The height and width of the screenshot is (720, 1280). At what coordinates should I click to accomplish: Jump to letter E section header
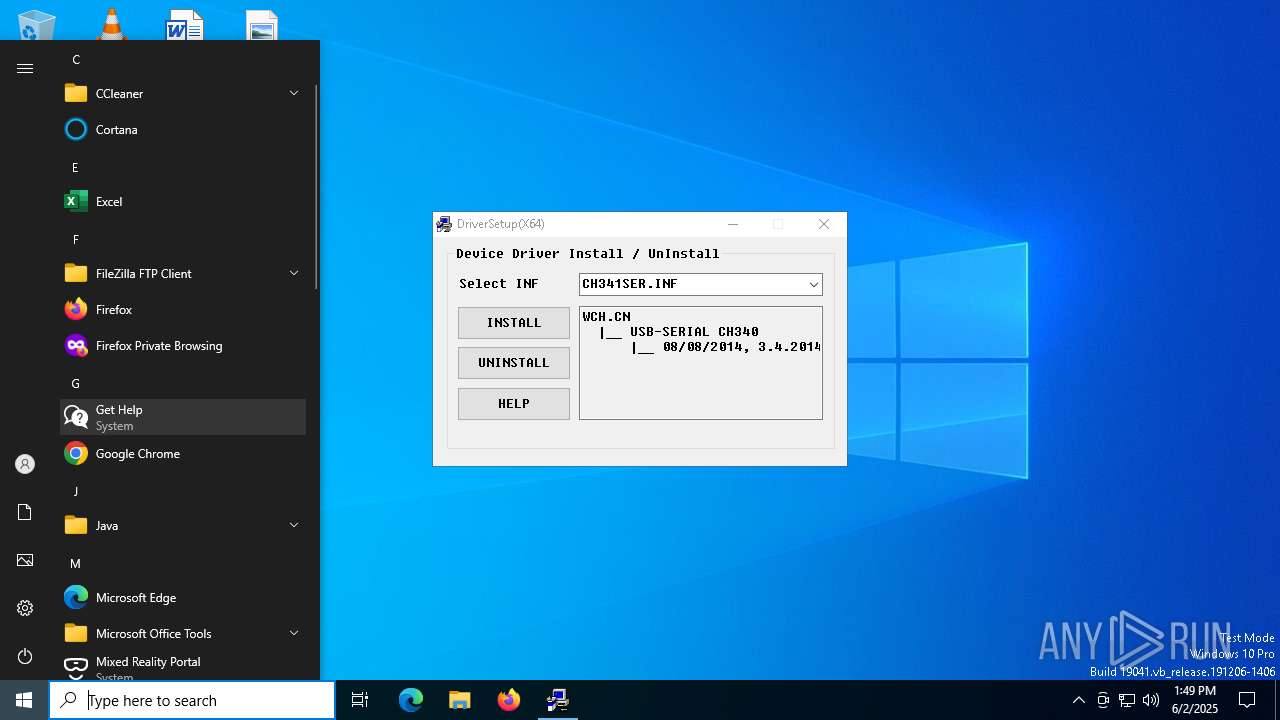(75, 168)
